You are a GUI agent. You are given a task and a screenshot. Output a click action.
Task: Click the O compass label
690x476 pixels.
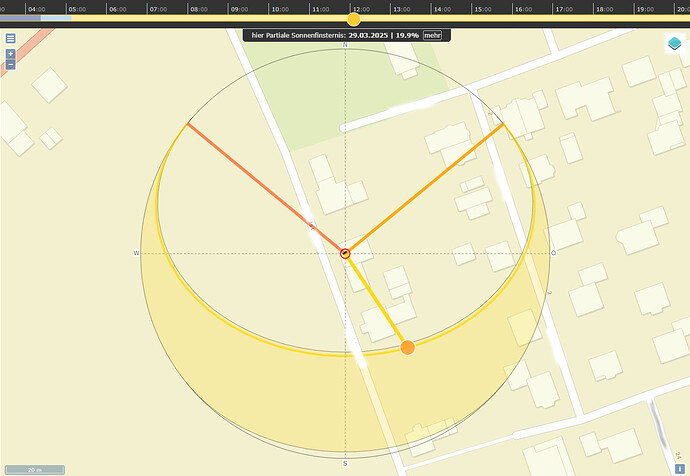(554, 253)
